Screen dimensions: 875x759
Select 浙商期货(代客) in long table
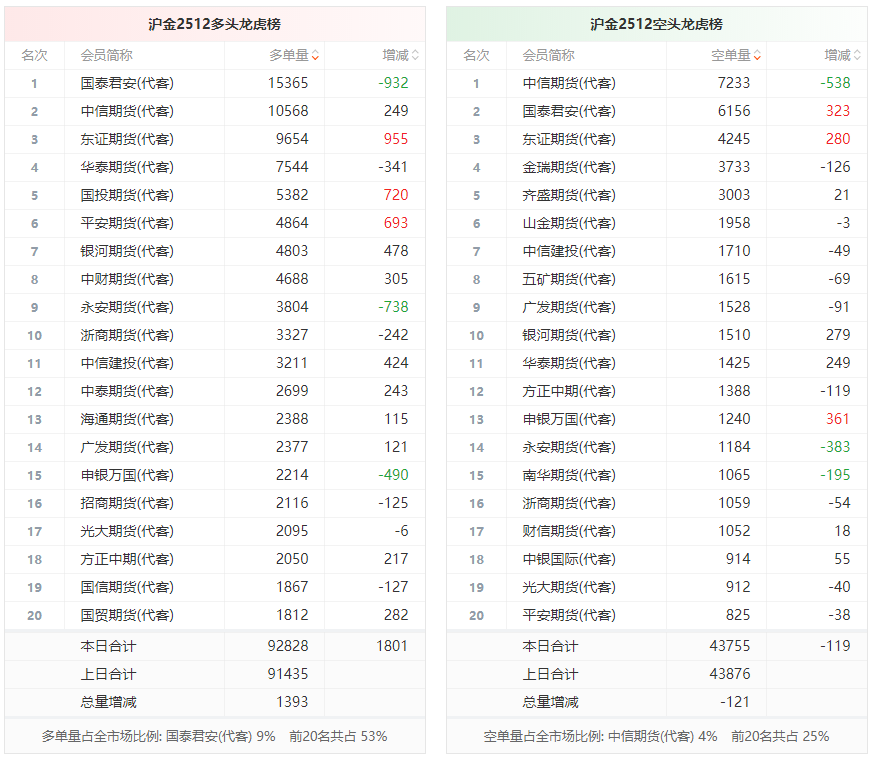click(x=127, y=335)
